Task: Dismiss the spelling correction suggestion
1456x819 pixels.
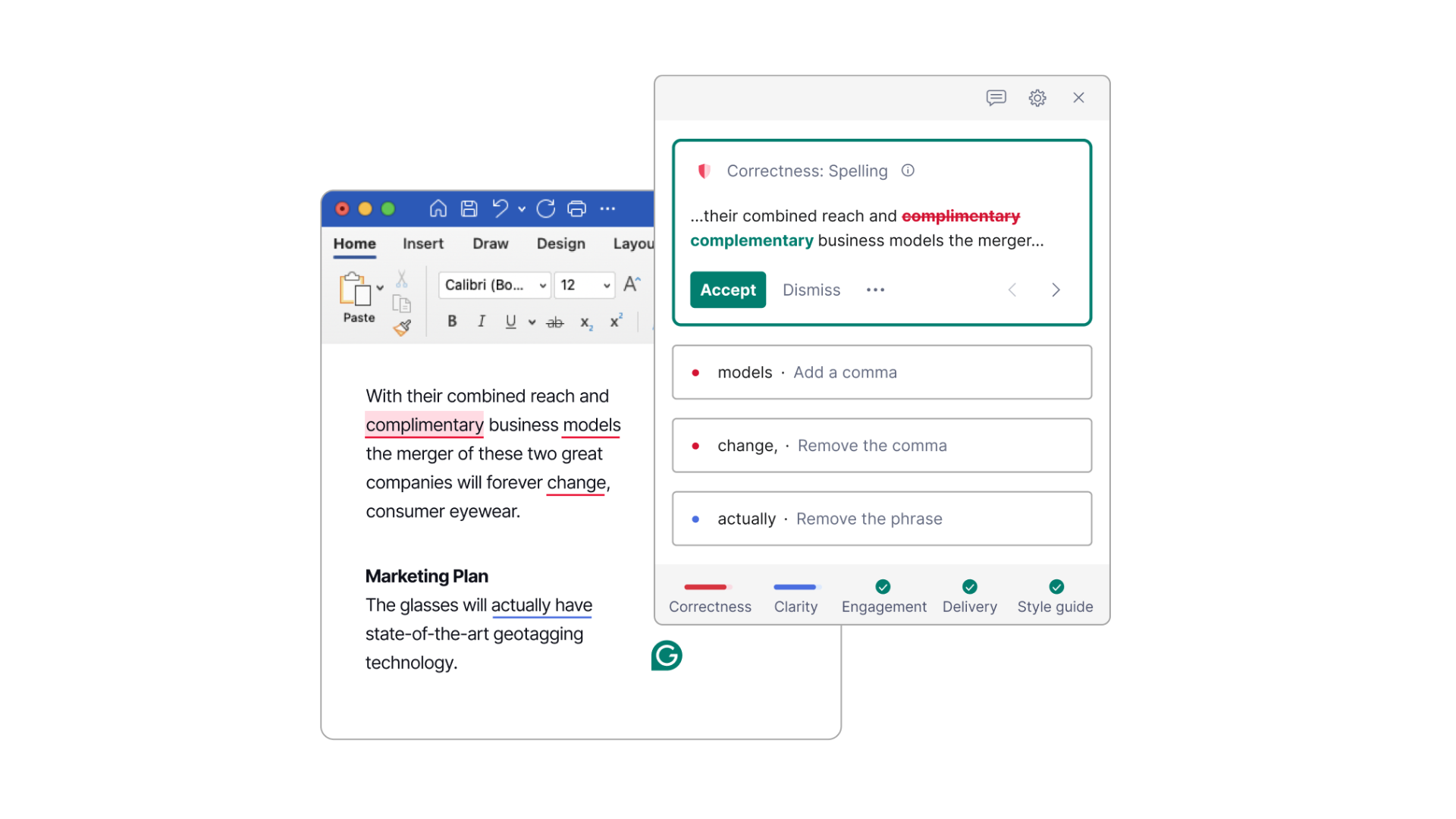Action: 809,289
